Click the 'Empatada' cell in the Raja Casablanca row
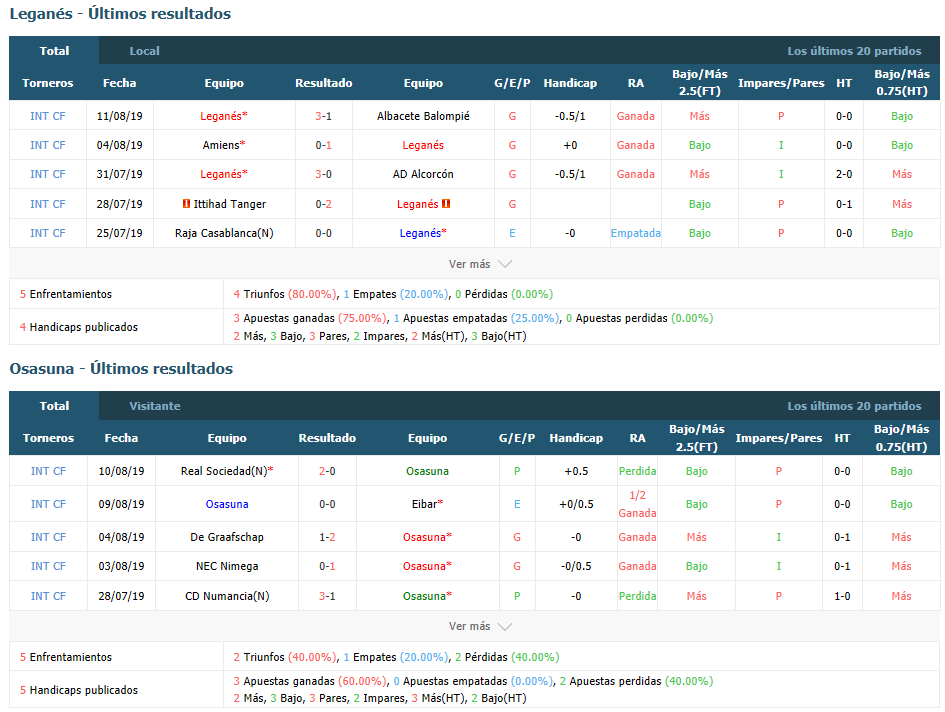The width and height of the screenshot is (945, 712). coord(636,233)
